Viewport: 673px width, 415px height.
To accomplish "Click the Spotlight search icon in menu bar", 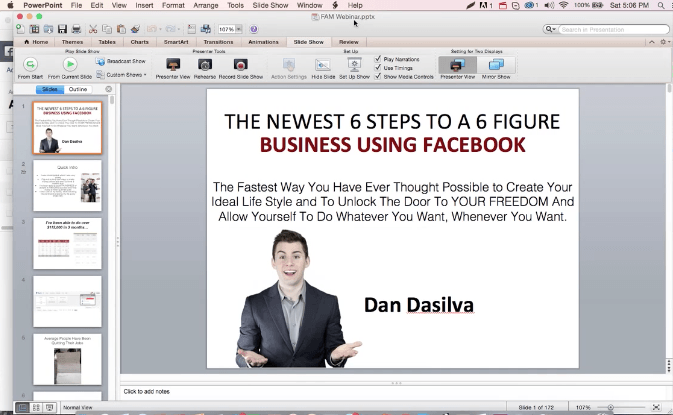I will [x=661, y=5].
